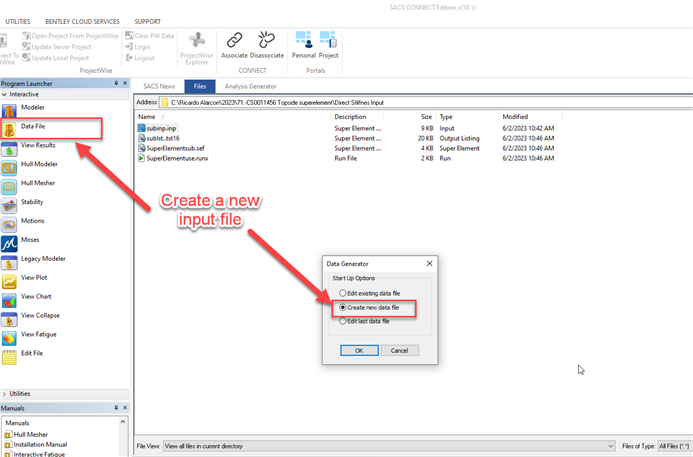The image size is (693, 457).
Task: Open the Legacy Modeler icon
Action: 9,263
